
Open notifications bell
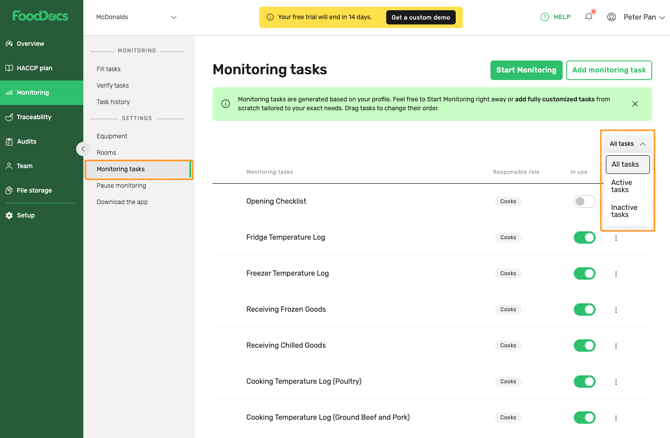point(589,17)
